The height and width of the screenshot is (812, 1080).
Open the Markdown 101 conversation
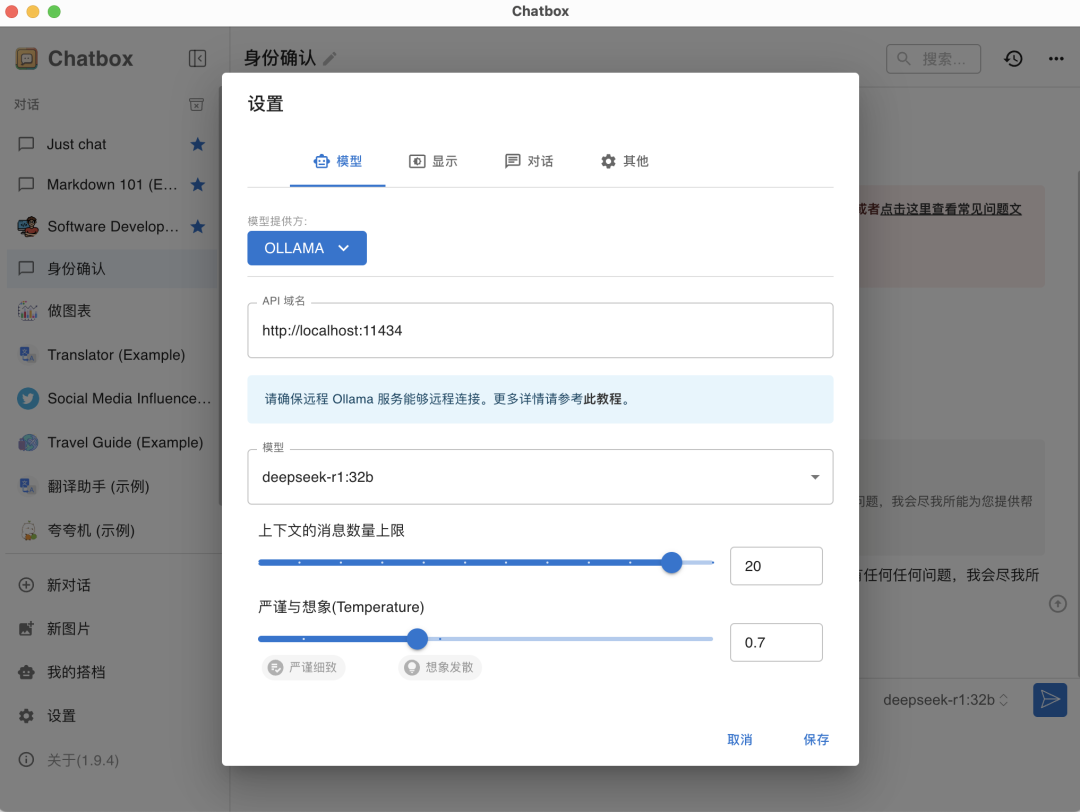pos(112,185)
